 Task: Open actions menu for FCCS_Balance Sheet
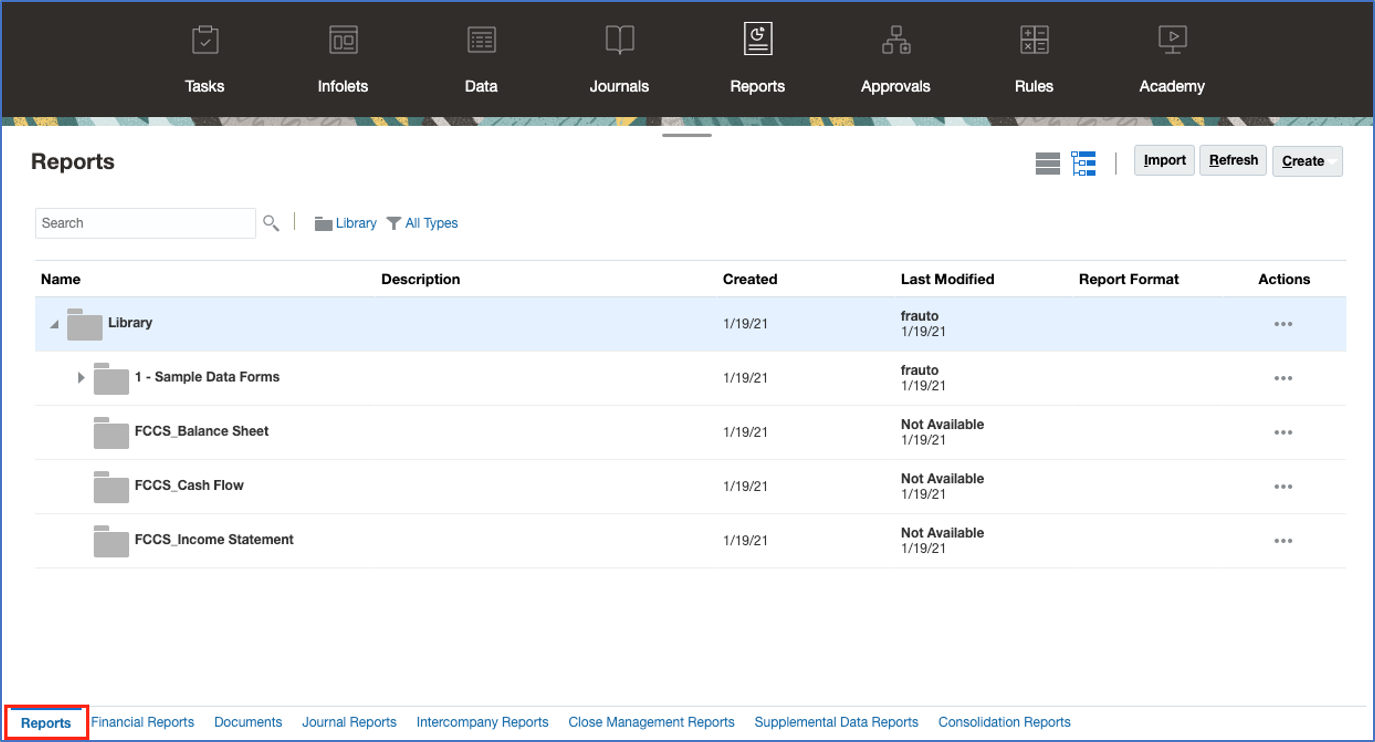tap(1283, 432)
